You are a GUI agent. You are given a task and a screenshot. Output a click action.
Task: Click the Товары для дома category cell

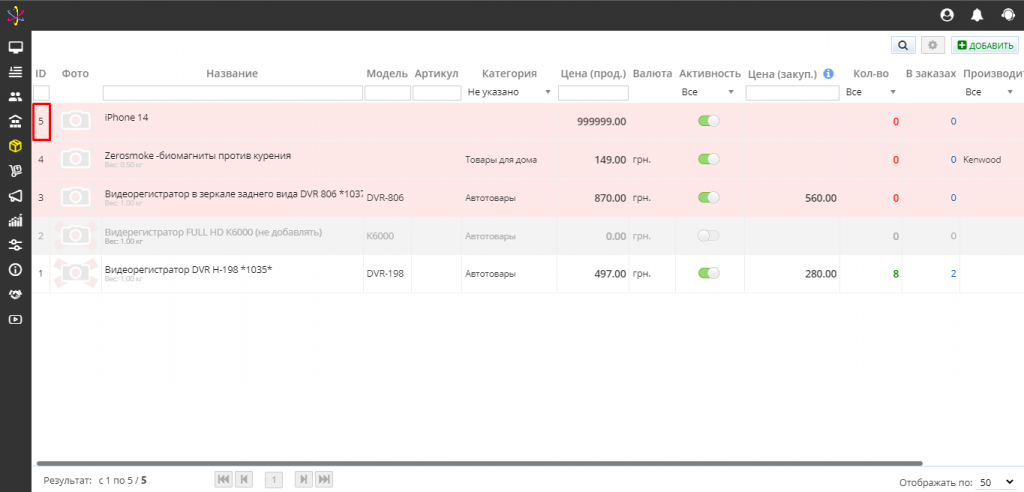pyautogui.click(x=501, y=159)
